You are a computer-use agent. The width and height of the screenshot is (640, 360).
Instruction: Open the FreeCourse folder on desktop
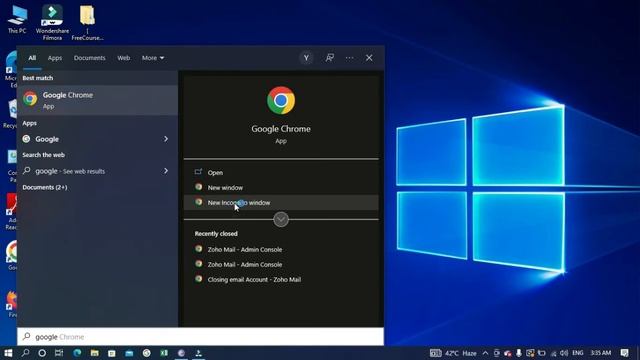tap(87, 23)
